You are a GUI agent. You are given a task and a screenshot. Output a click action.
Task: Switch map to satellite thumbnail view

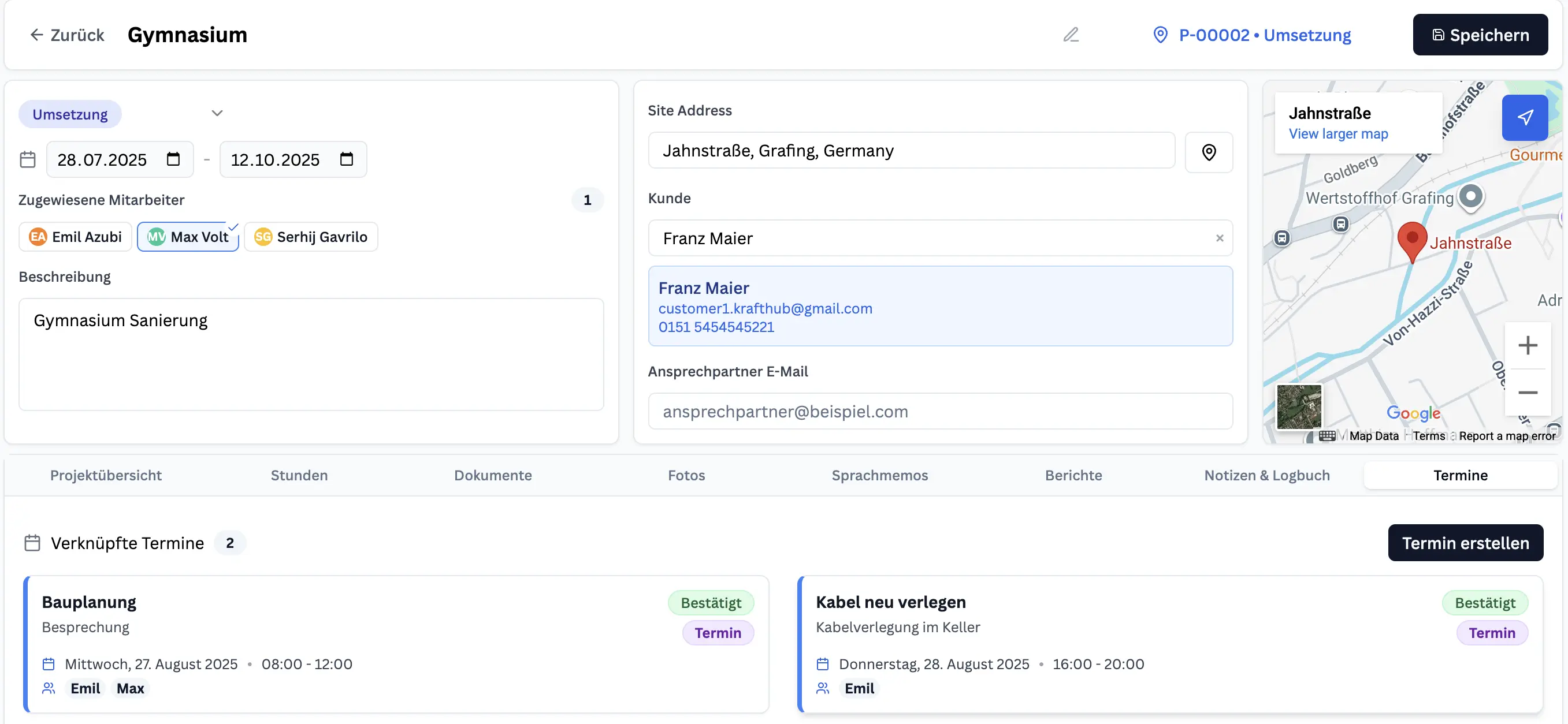pyautogui.click(x=1298, y=406)
